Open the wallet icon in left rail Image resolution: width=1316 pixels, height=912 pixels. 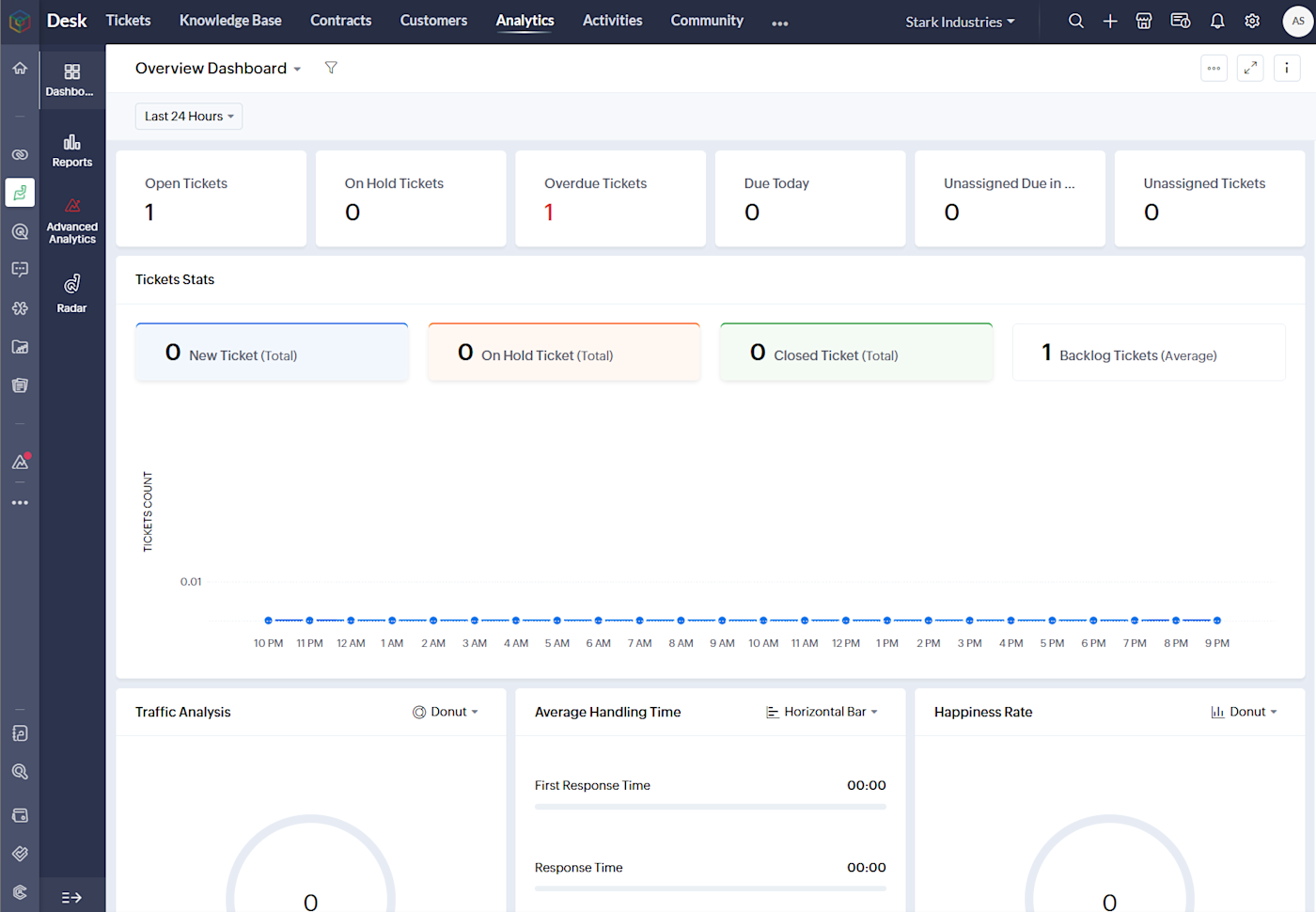click(x=20, y=815)
